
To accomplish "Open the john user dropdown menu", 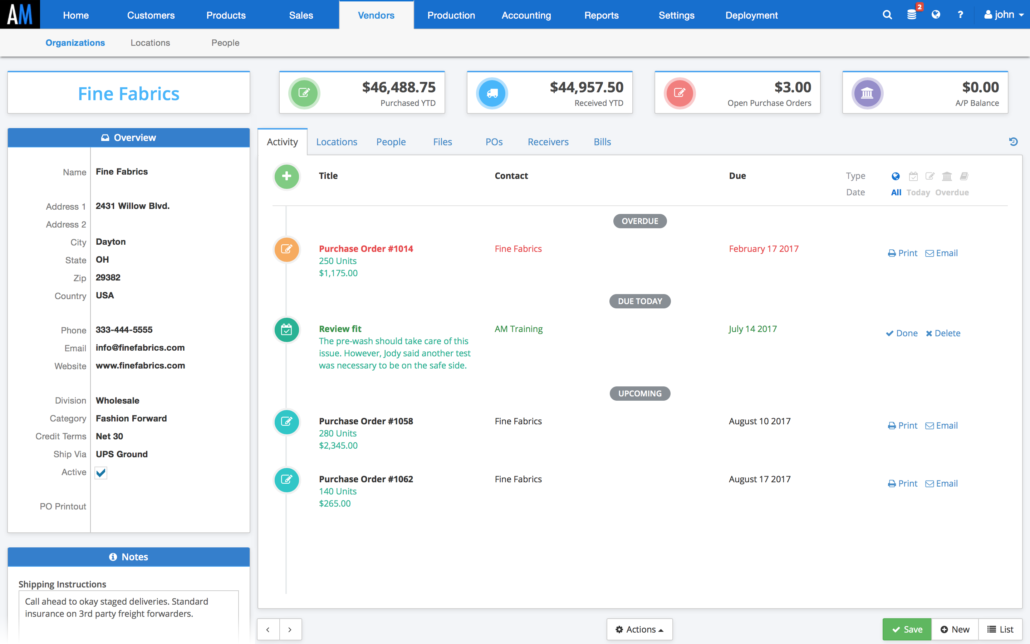I will (999, 15).
